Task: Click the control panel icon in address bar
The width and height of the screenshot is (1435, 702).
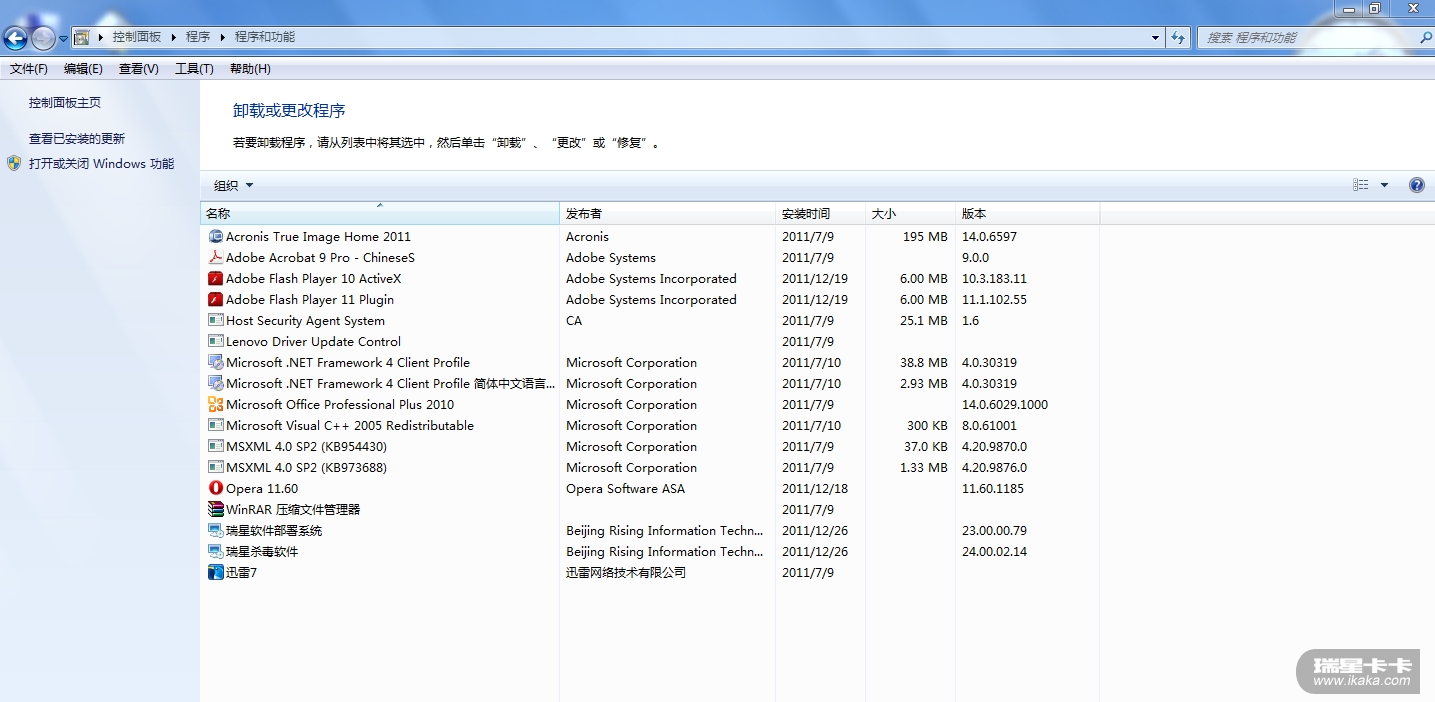Action: pos(82,37)
